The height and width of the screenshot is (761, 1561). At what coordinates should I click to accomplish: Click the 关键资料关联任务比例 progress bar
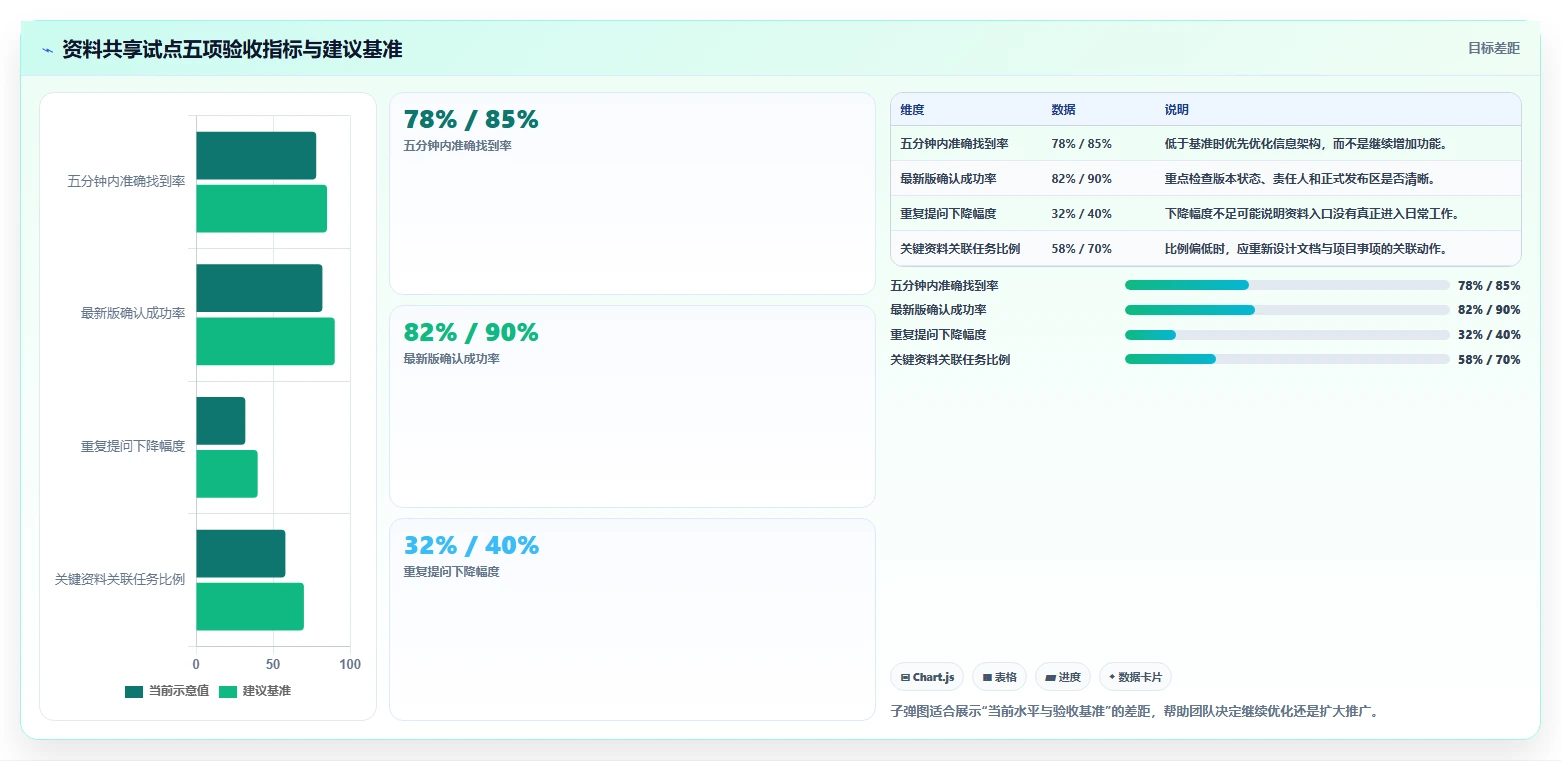click(x=1287, y=359)
